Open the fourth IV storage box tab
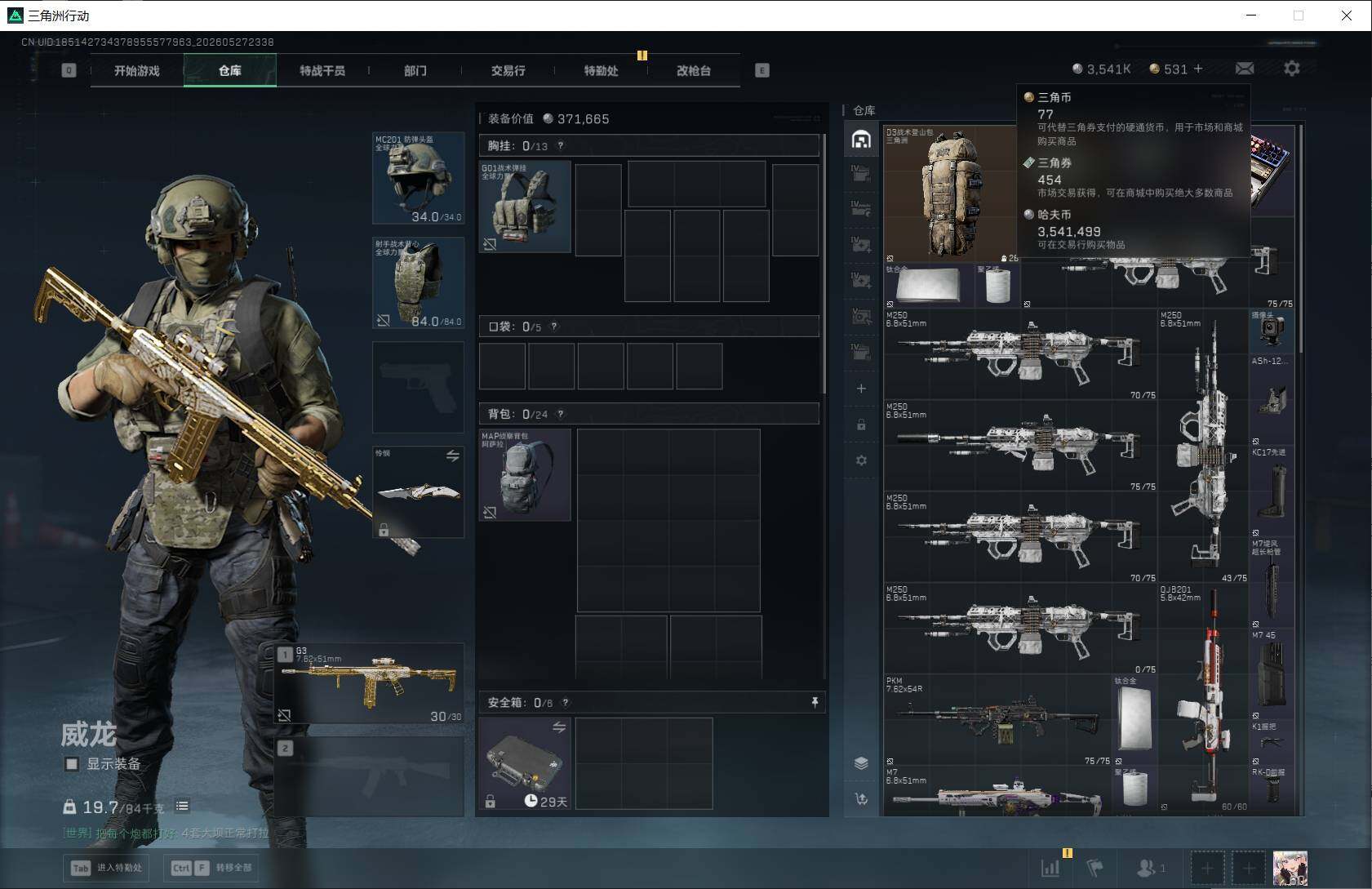The image size is (1372, 889). (x=861, y=281)
